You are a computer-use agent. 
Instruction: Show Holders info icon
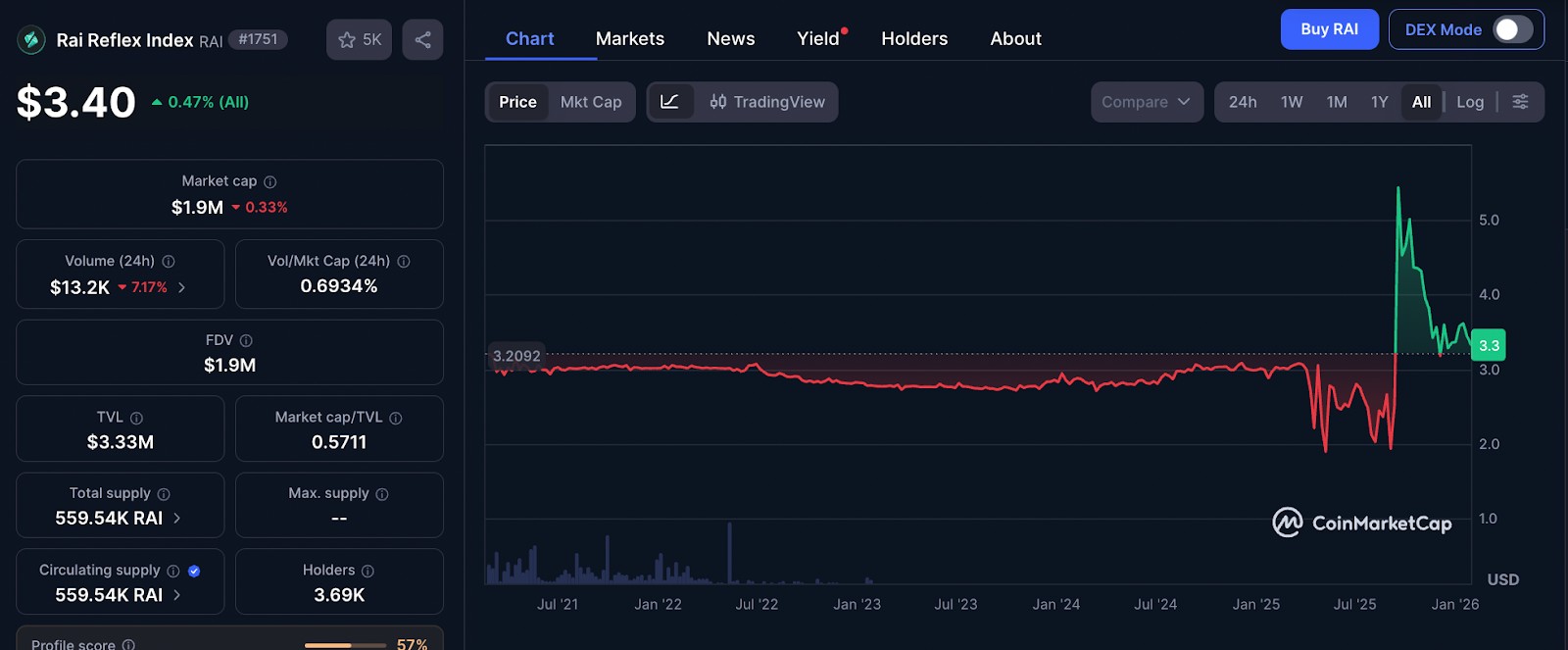[367, 571]
